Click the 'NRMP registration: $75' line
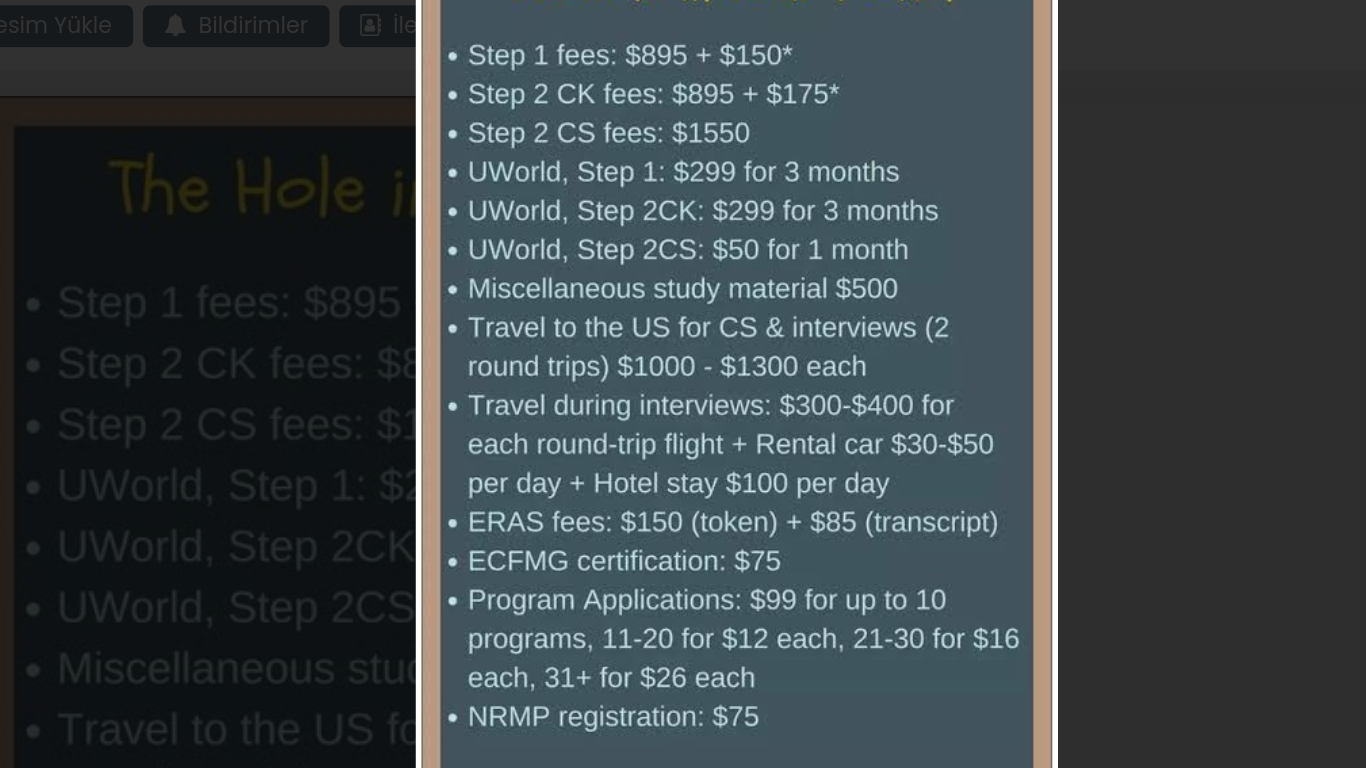 613,718
